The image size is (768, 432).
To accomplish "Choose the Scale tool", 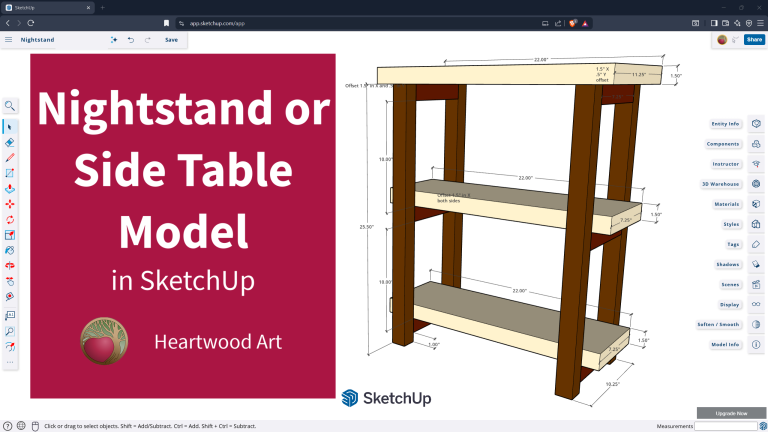I will pos(10,235).
